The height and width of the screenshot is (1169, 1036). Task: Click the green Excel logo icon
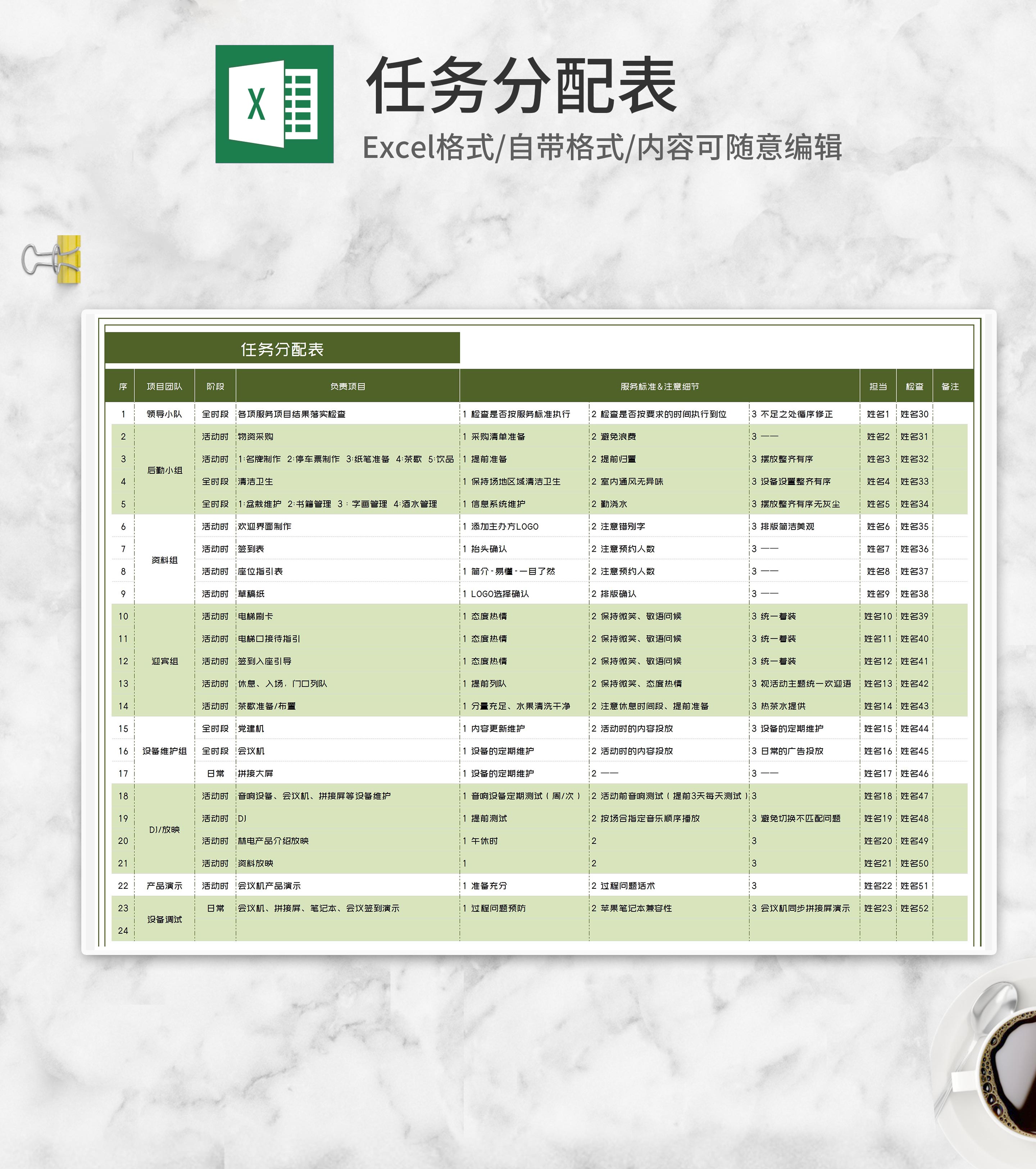click(274, 104)
